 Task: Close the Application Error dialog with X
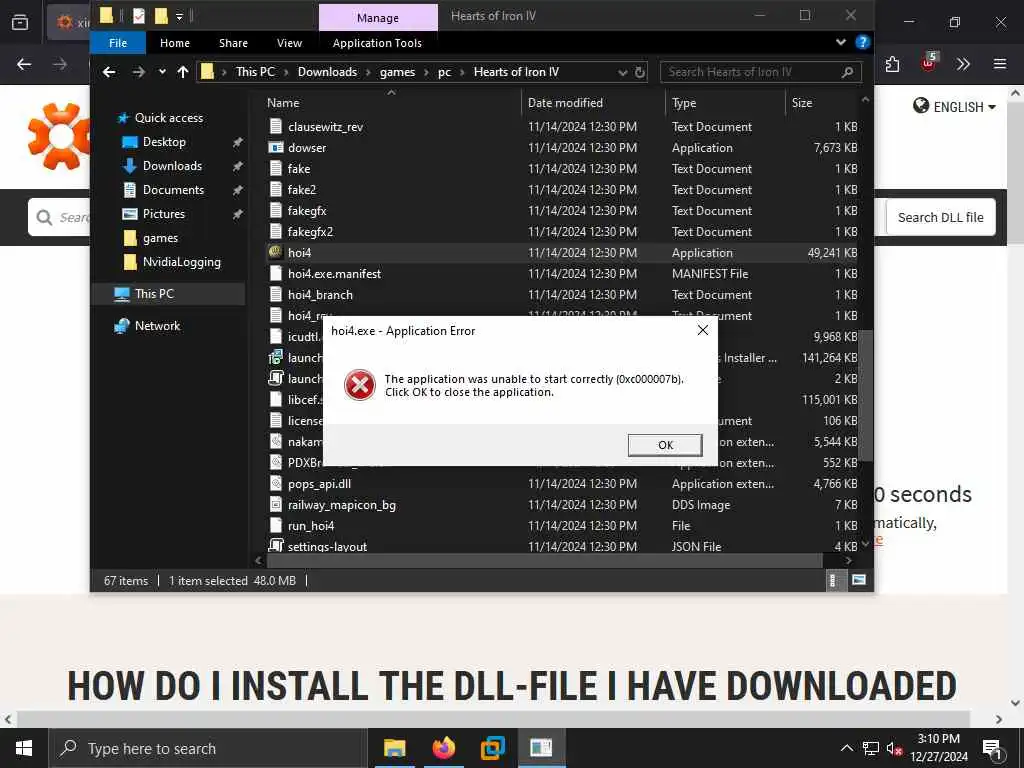pos(703,330)
